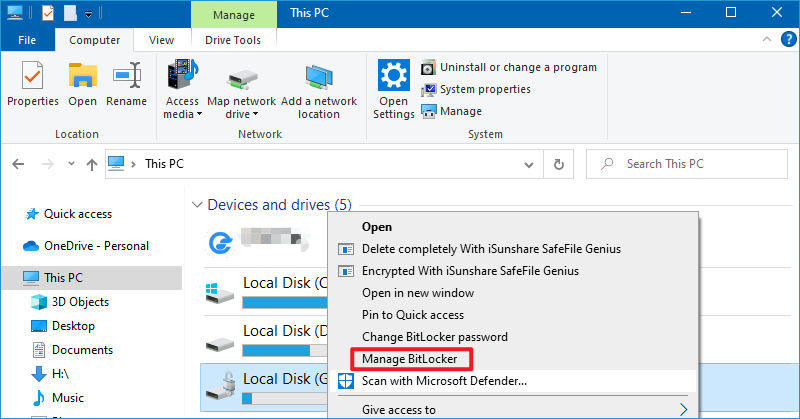Open Customize Quick Access Toolbar dropdown

pyautogui.click(x=88, y=14)
